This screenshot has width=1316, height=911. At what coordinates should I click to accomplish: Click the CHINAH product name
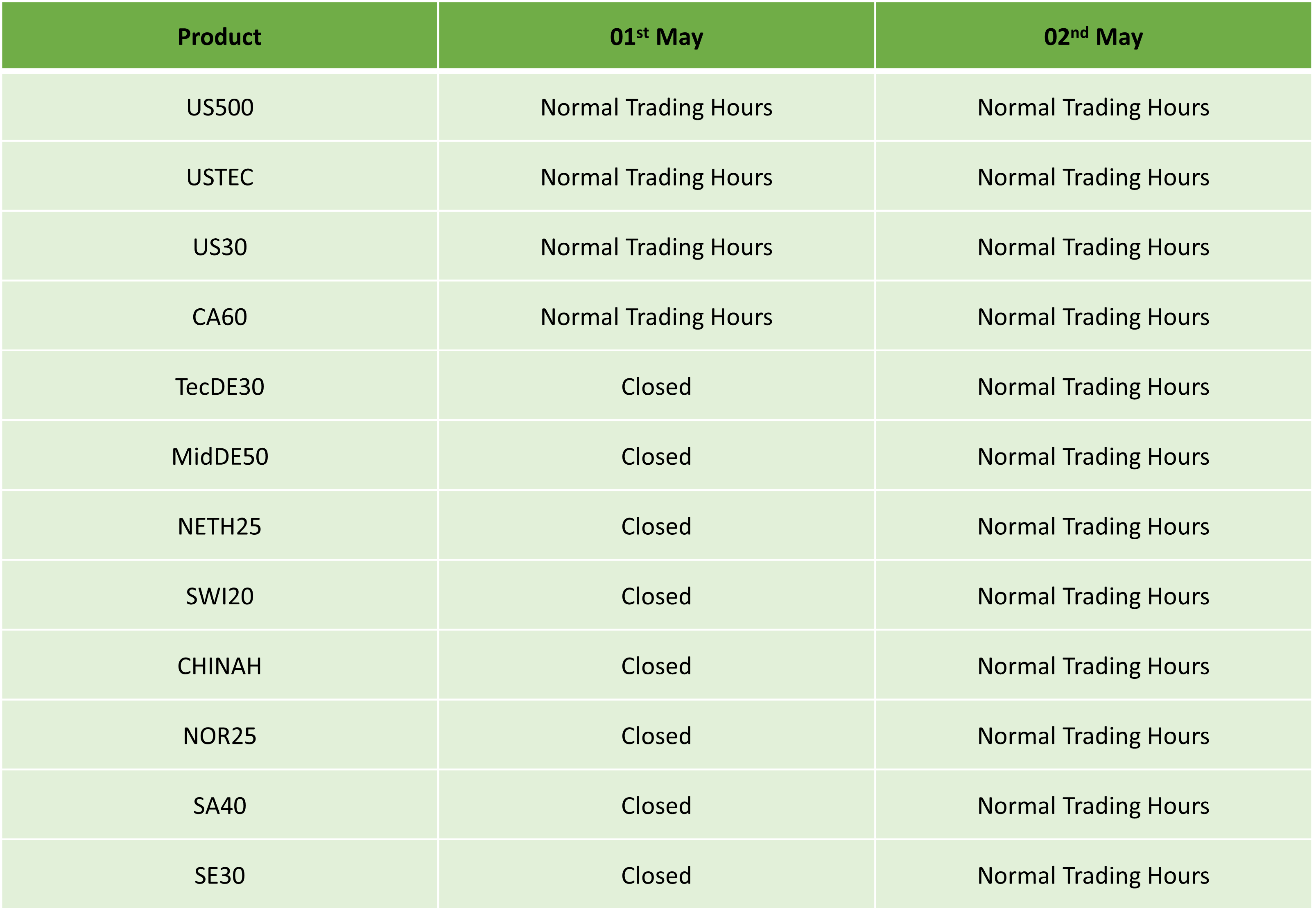[220, 666]
